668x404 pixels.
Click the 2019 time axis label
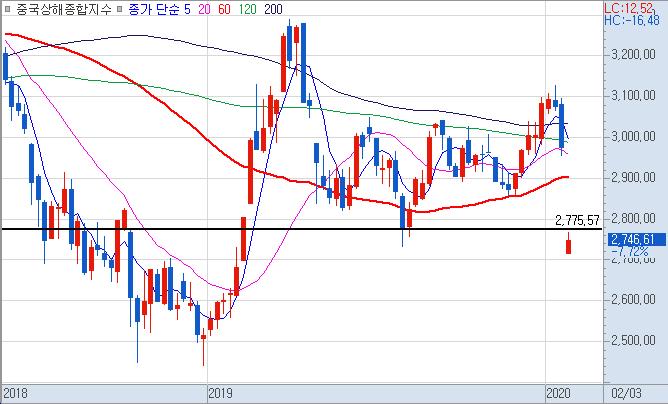(221, 393)
